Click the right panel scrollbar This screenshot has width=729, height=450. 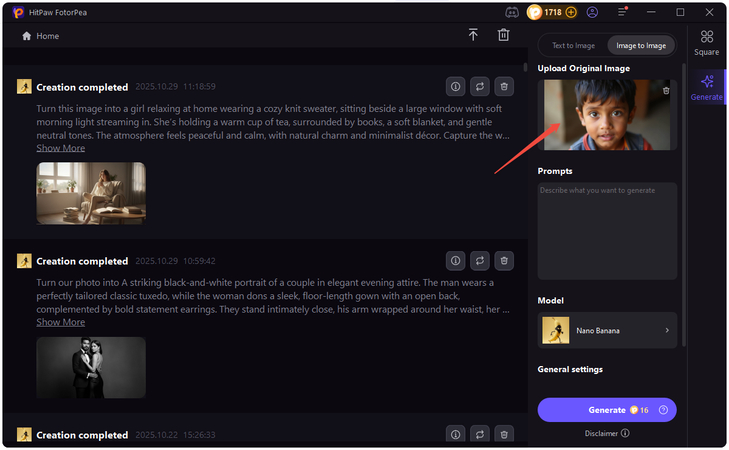(x=684, y=205)
